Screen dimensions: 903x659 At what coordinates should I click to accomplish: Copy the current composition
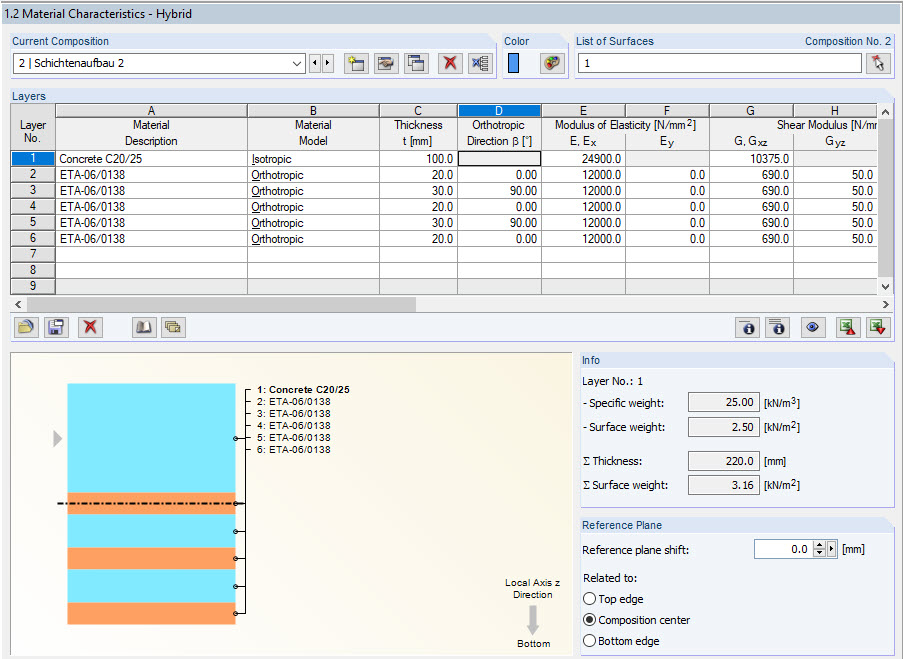point(416,63)
